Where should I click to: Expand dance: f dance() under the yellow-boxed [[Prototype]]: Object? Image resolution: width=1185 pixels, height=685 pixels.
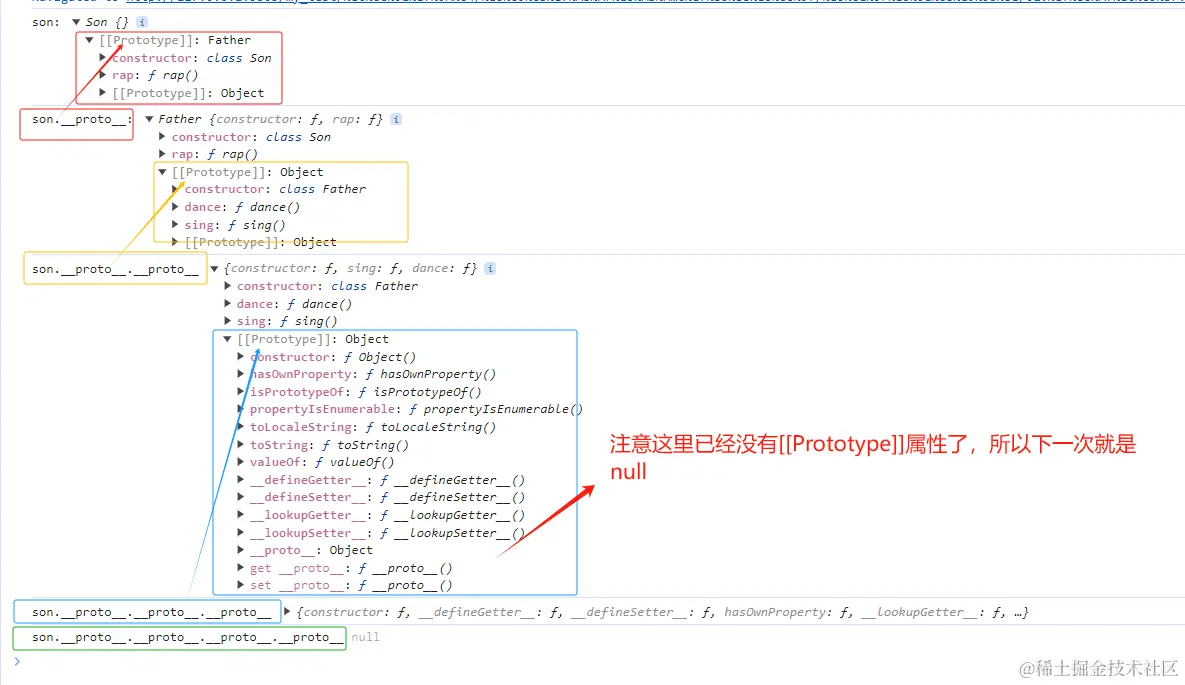coord(175,206)
